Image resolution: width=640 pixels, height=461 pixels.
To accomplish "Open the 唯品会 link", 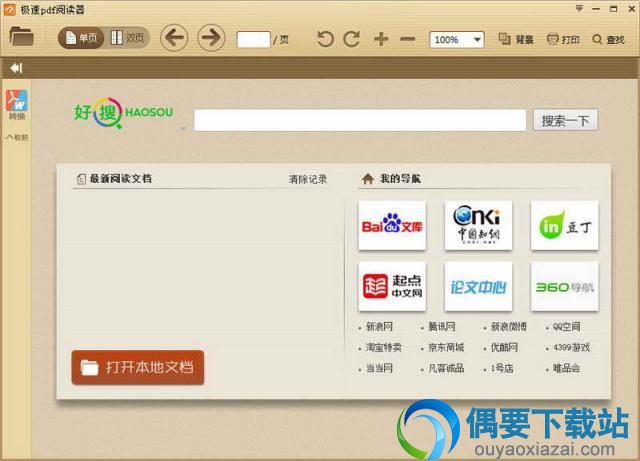I will [567, 368].
